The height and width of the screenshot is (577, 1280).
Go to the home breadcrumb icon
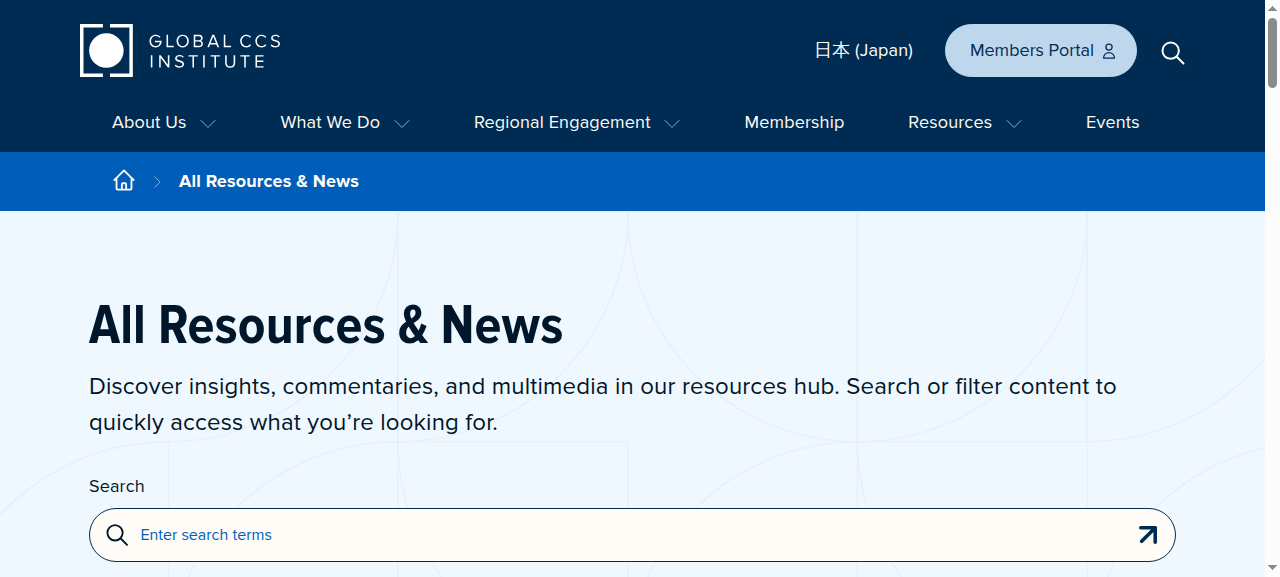124,181
